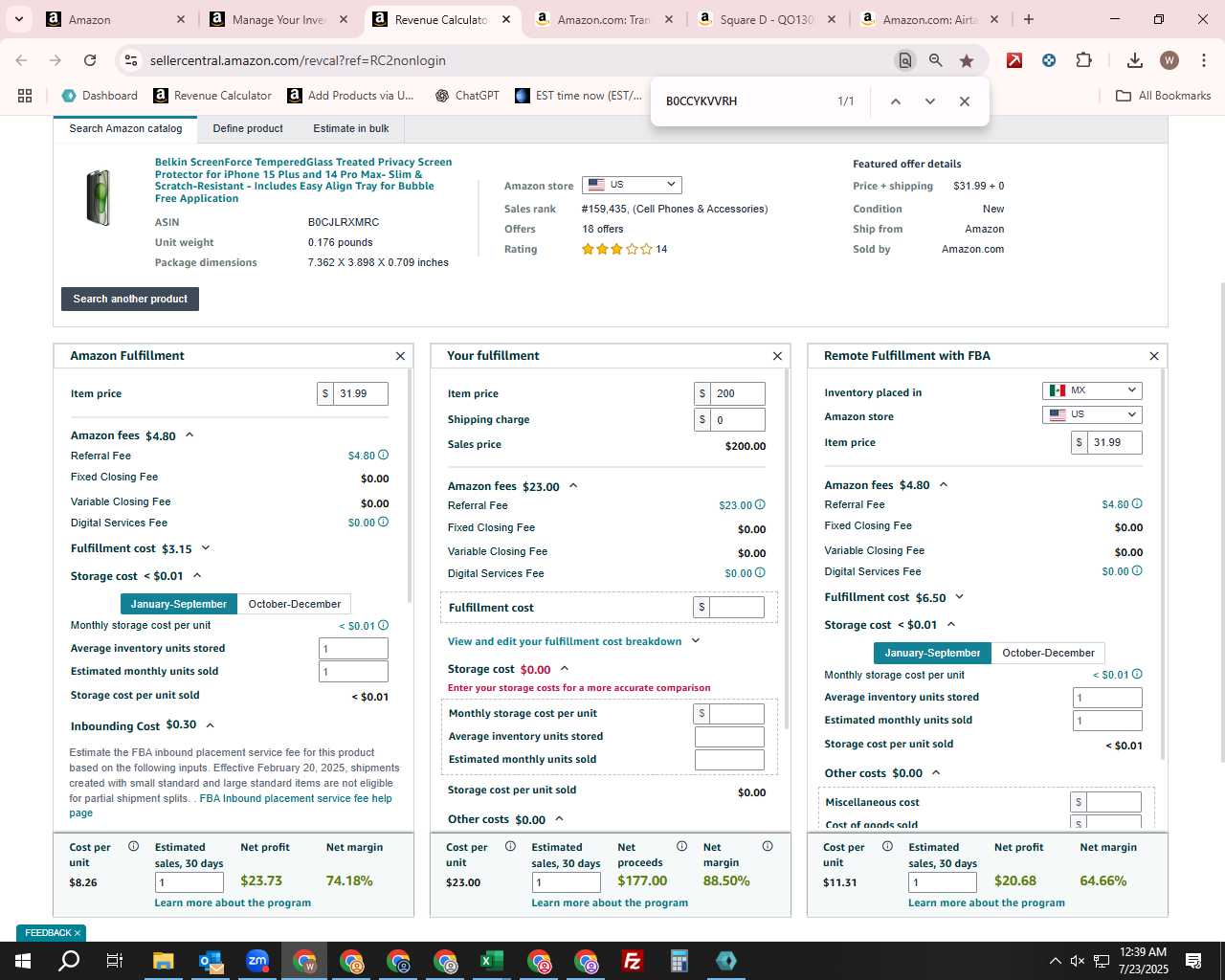Select January-September in Remote Fulfillment storage cost
Screen dimensions: 1225x980
[x=932, y=653]
